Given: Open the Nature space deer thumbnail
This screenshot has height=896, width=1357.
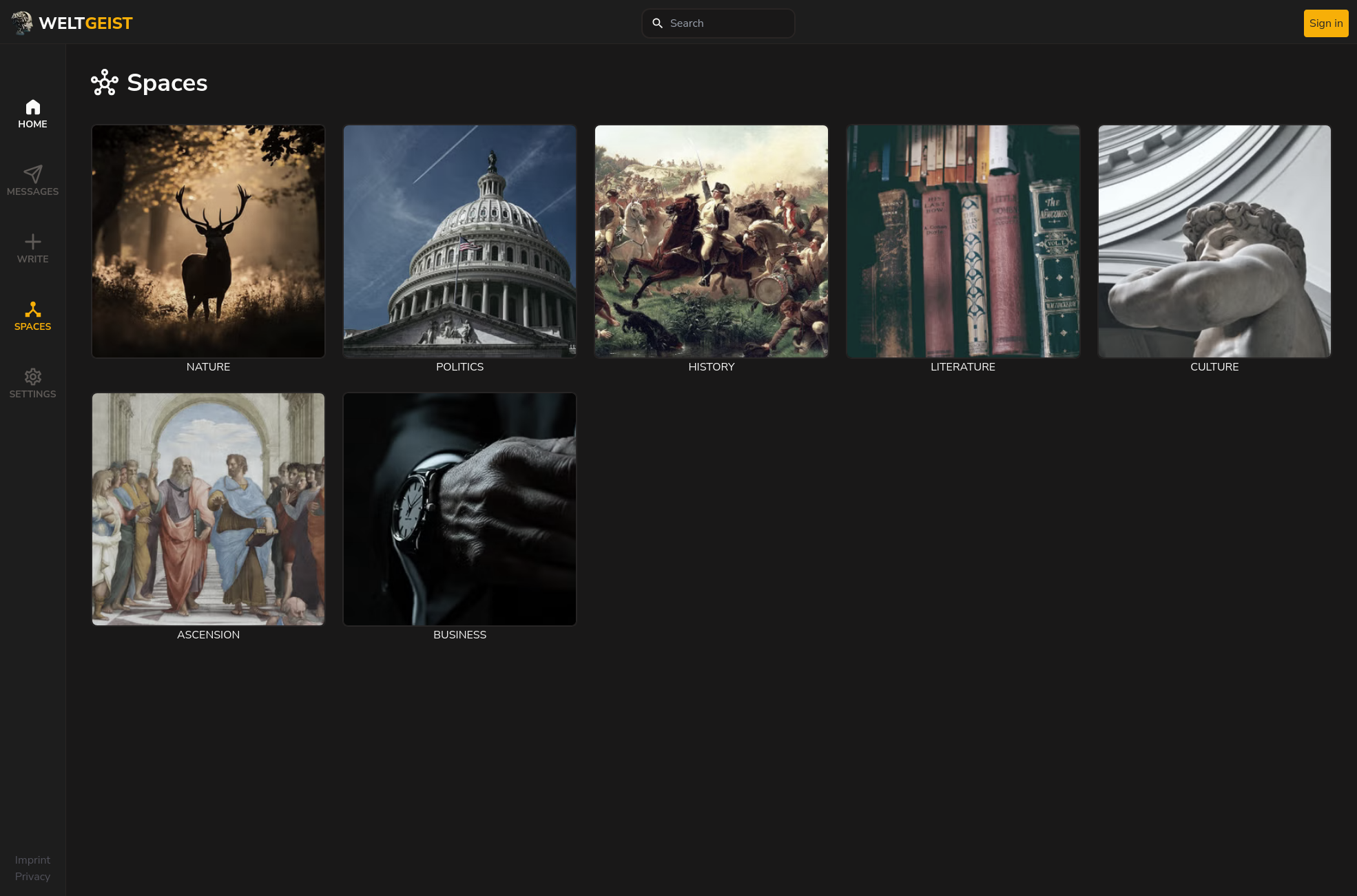Looking at the screenshot, I should pos(208,241).
